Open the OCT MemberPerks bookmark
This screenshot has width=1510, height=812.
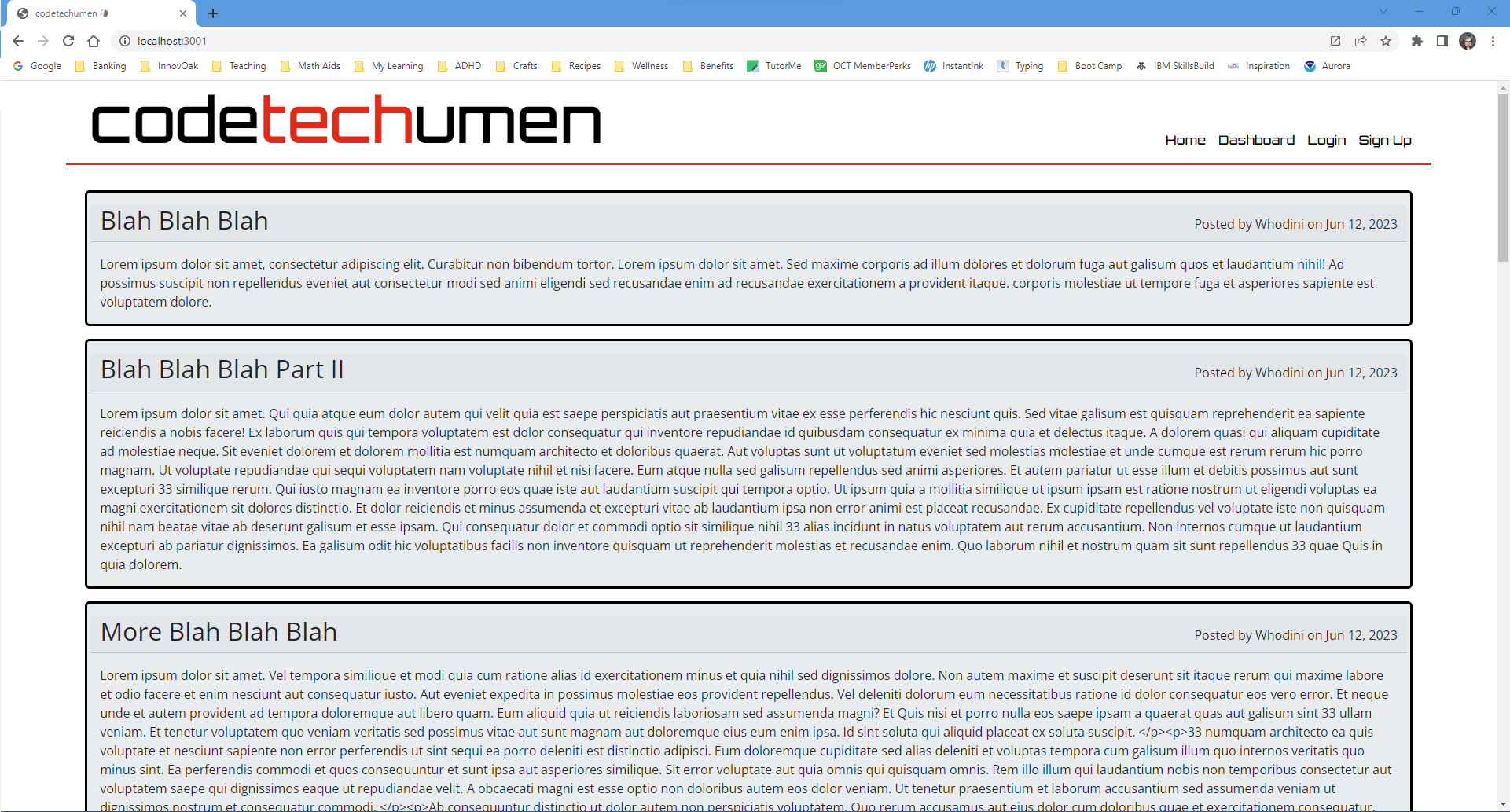pyautogui.click(x=862, y=66)
